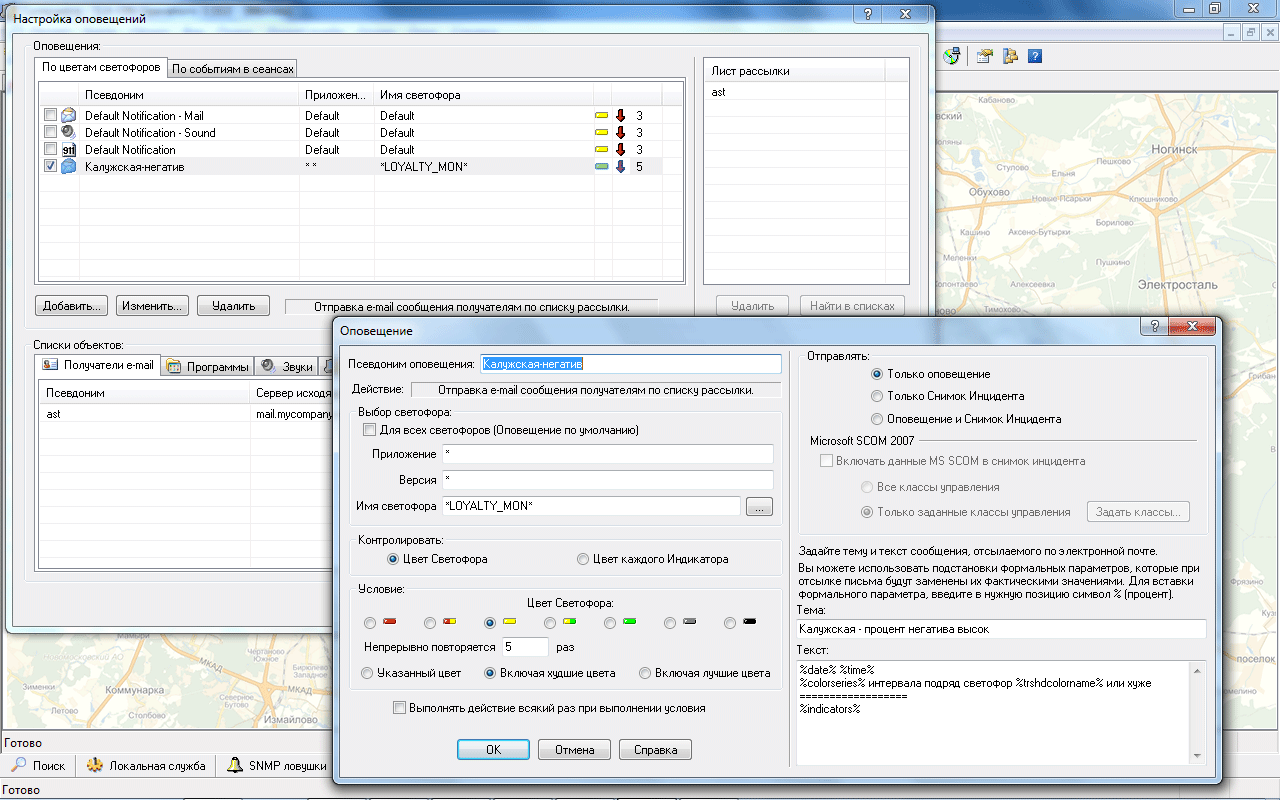This screenshot has height=800, width=1280.
Task: Select the green traffic light color
Action: pyautogui.click(x=610, y=623)
